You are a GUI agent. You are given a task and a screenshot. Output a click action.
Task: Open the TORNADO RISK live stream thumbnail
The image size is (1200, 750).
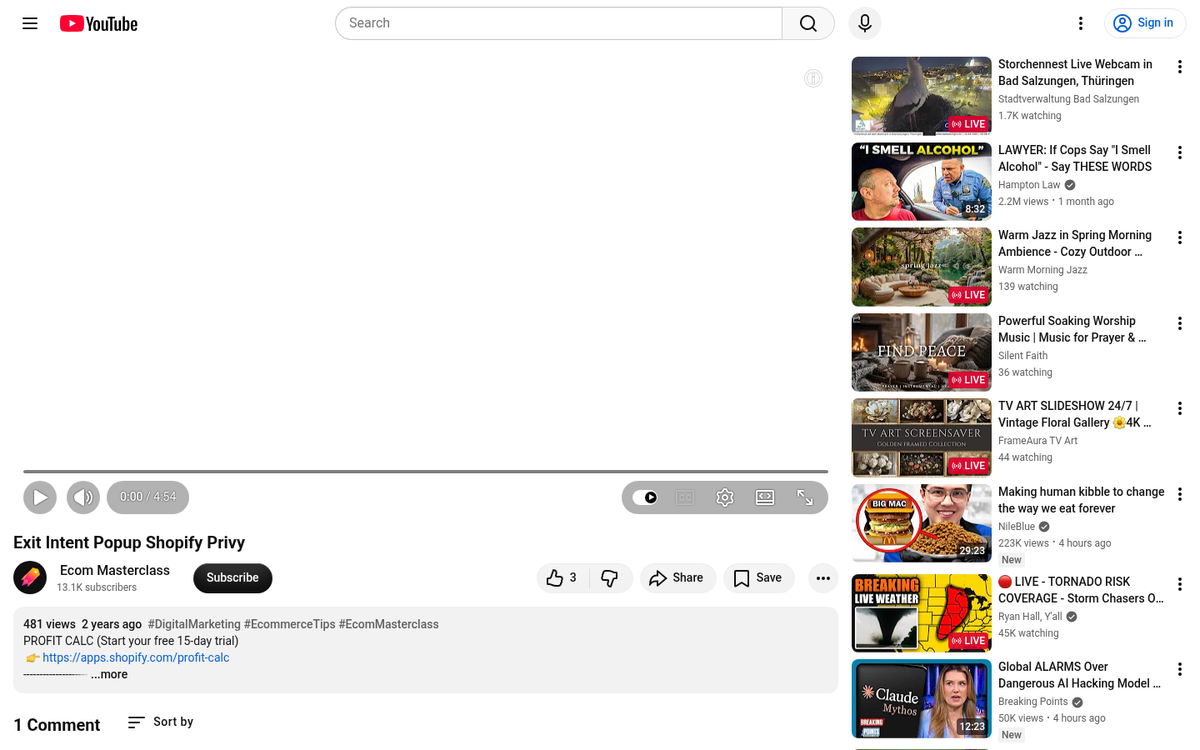pyautogui.click(x=920, y=612)
